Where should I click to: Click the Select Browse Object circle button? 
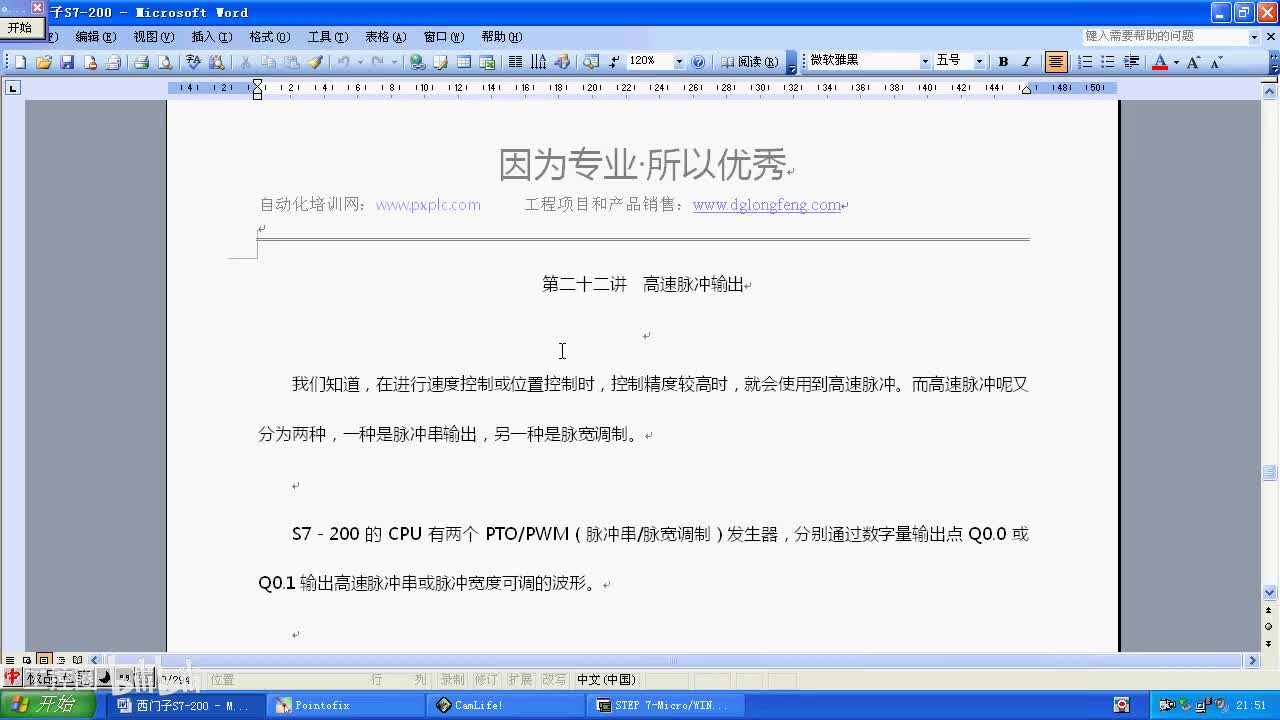click(x=1270, y=626)
